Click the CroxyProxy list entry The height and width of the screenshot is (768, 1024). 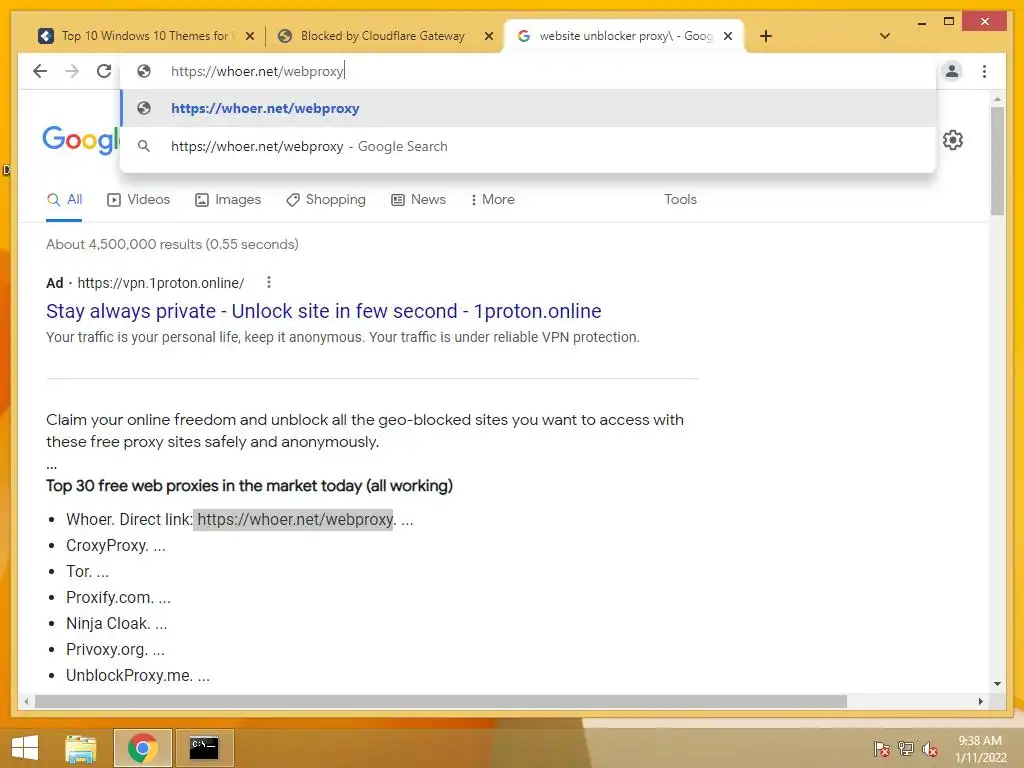[116, 546]
